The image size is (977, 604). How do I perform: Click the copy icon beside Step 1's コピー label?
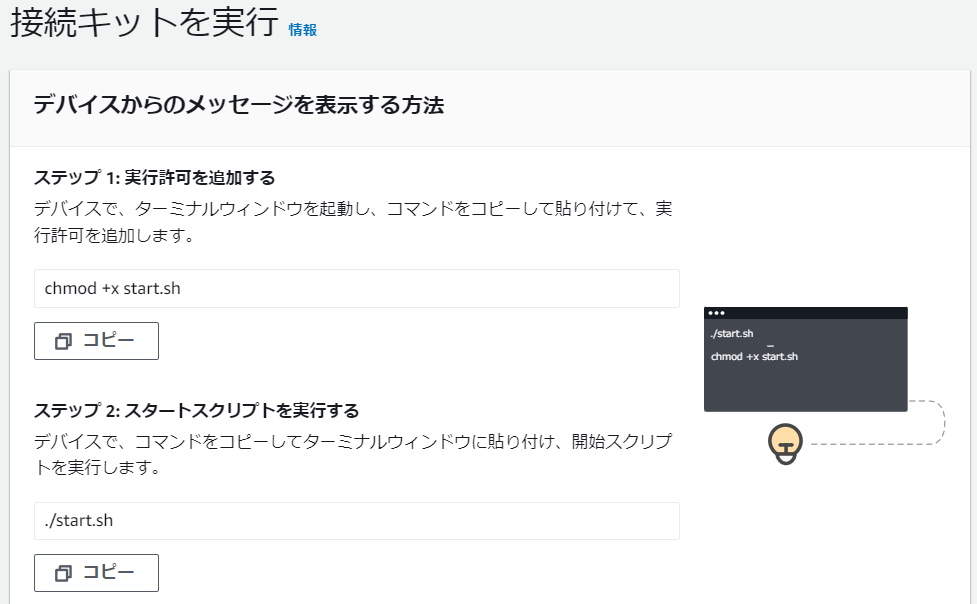[x=66, y=340]
